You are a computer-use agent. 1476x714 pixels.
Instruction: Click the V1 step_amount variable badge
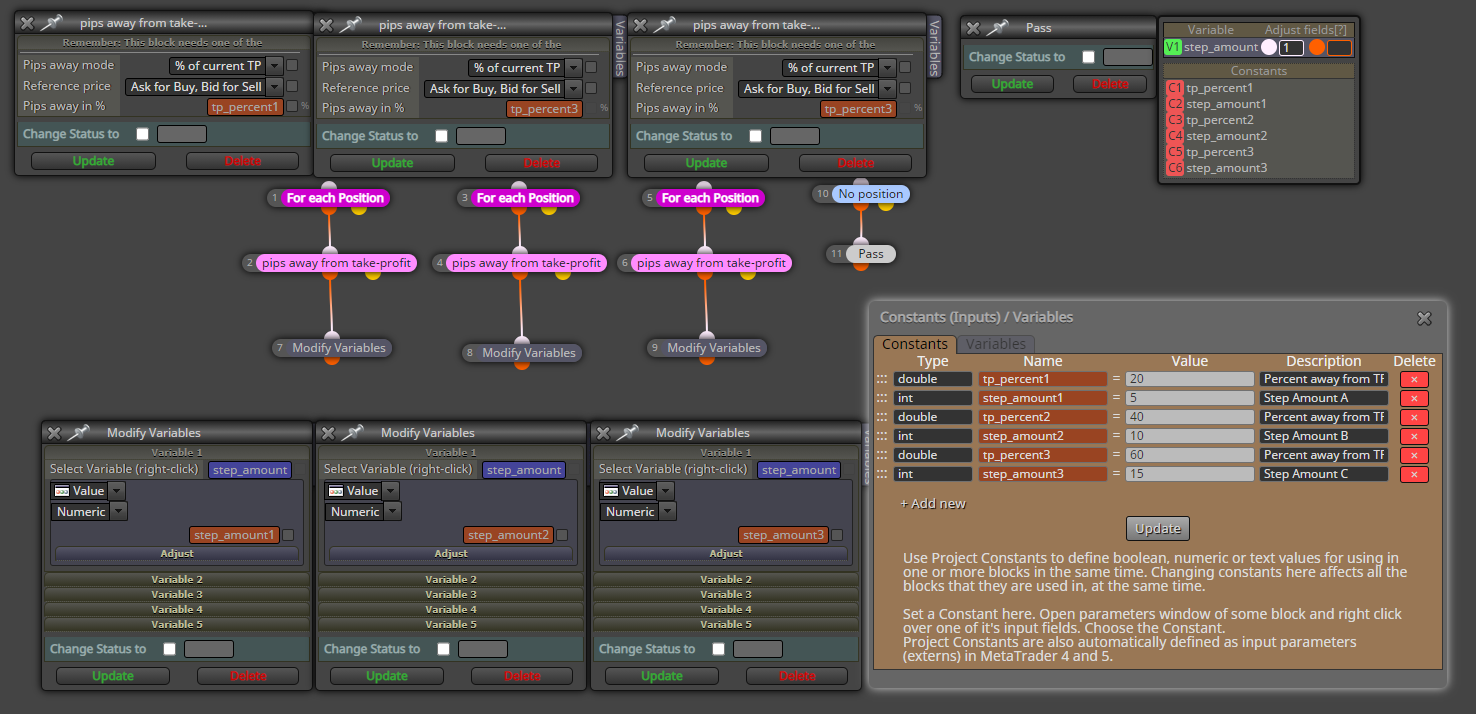click(x=1172, y=47)
